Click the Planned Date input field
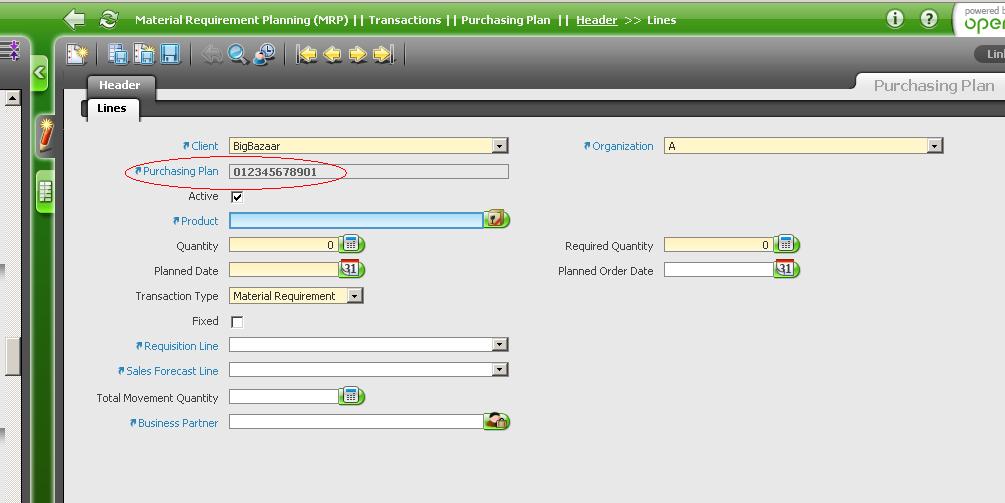The height and width of the screenshot is (503, 1005). tap(284, 270)
